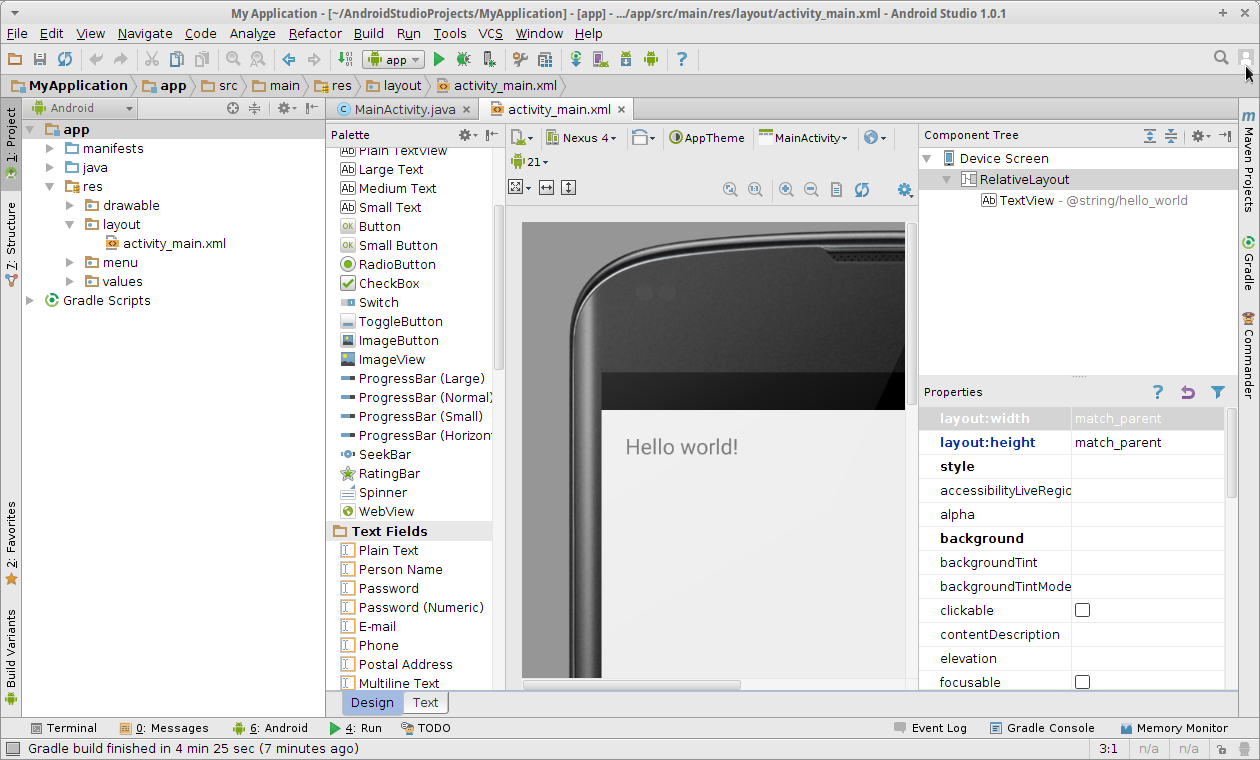
Task: Click Collapse All icon in Project panel
Action: coord(254,108)
